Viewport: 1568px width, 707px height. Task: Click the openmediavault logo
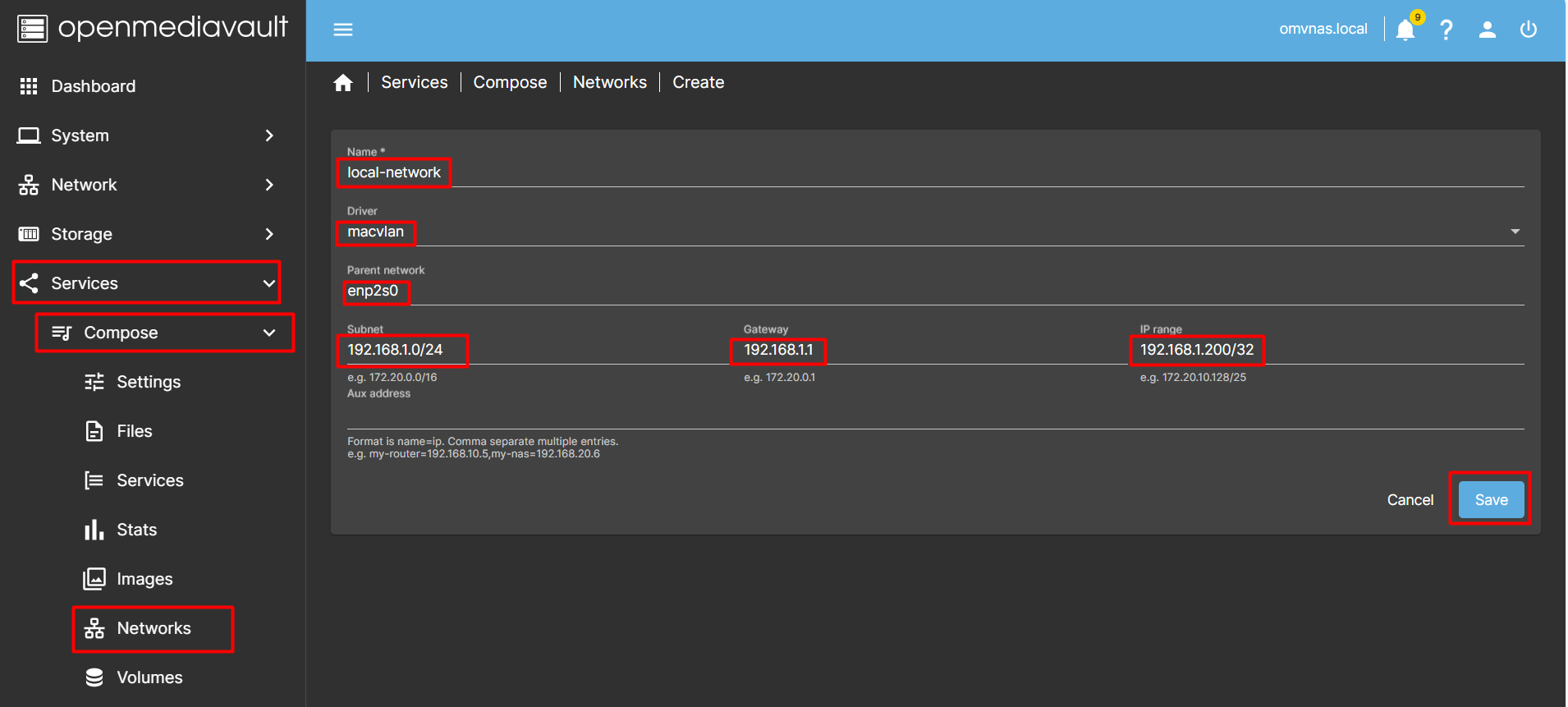pyautogui.click(x=153, y=28)
